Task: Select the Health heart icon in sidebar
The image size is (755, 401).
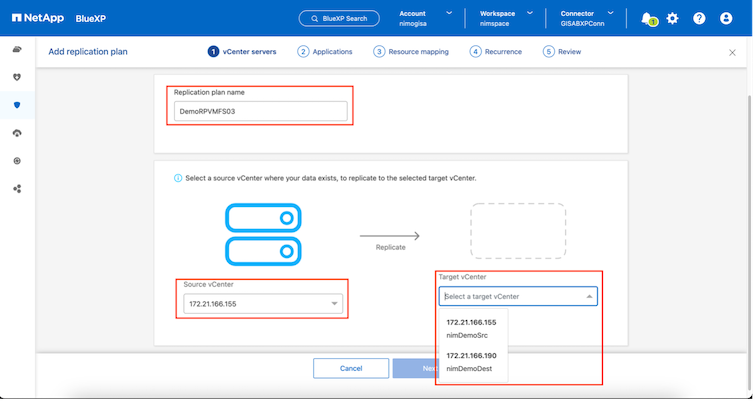Action: (17, 77)
